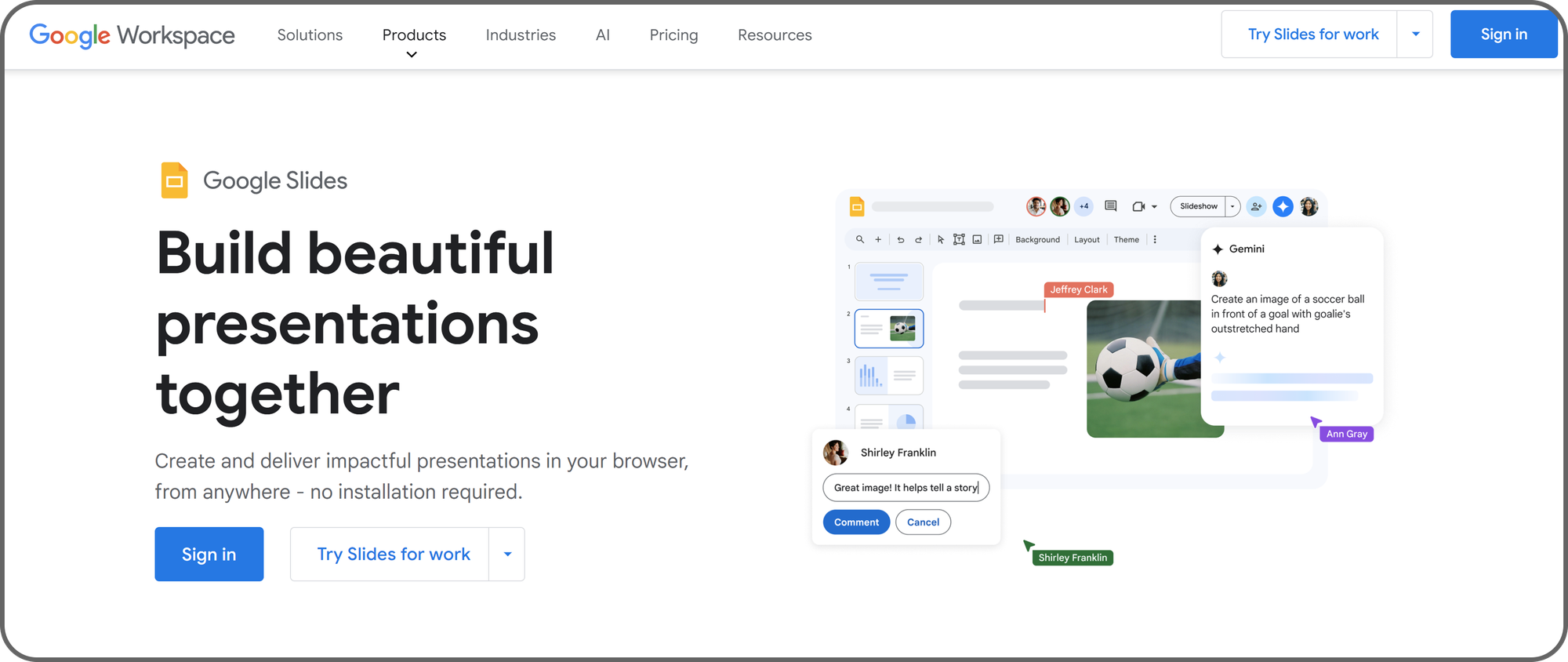Viewport: 1568px width, 662px height.
Task: Click the Google Slides title text
Action: [x=275, y=180]
